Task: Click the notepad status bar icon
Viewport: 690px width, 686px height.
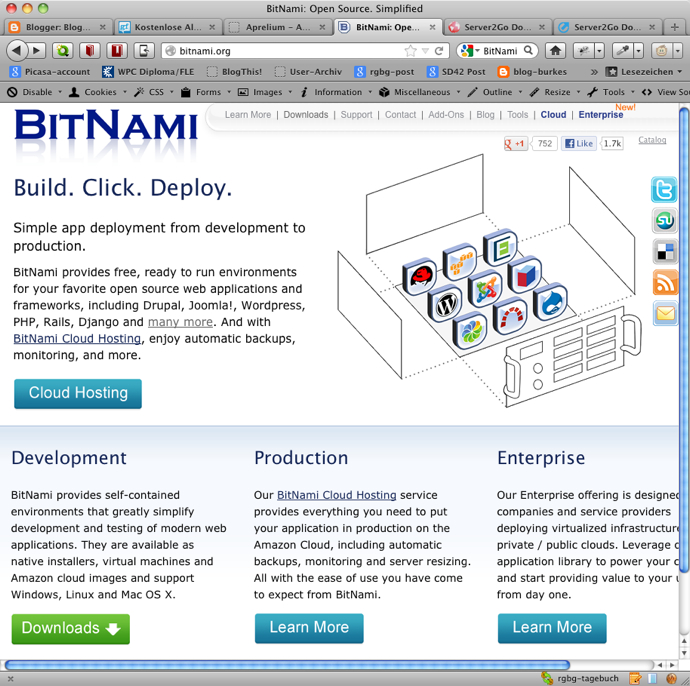Action: [635, 679]
